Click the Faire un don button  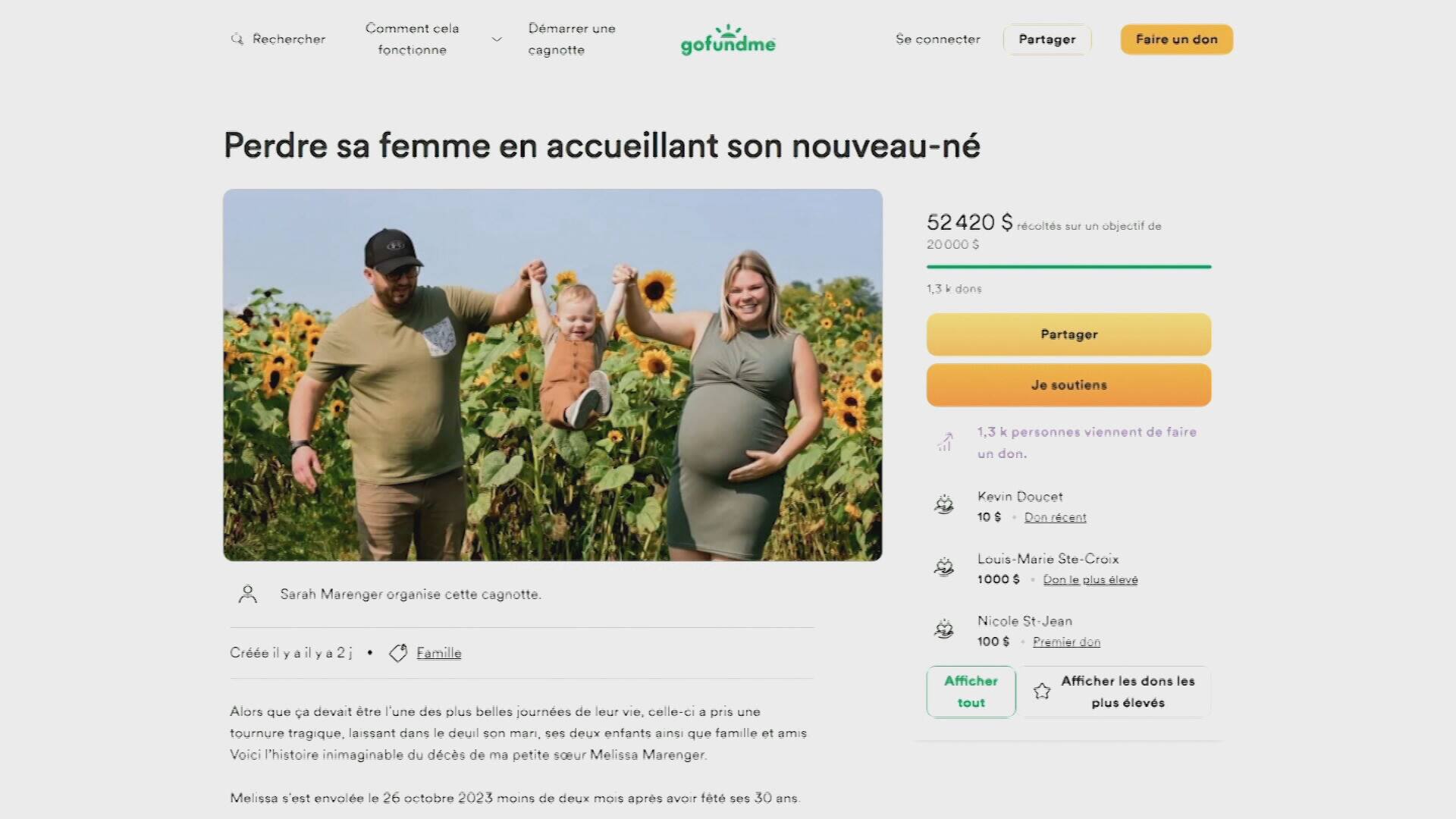(x=1176, y=39)
